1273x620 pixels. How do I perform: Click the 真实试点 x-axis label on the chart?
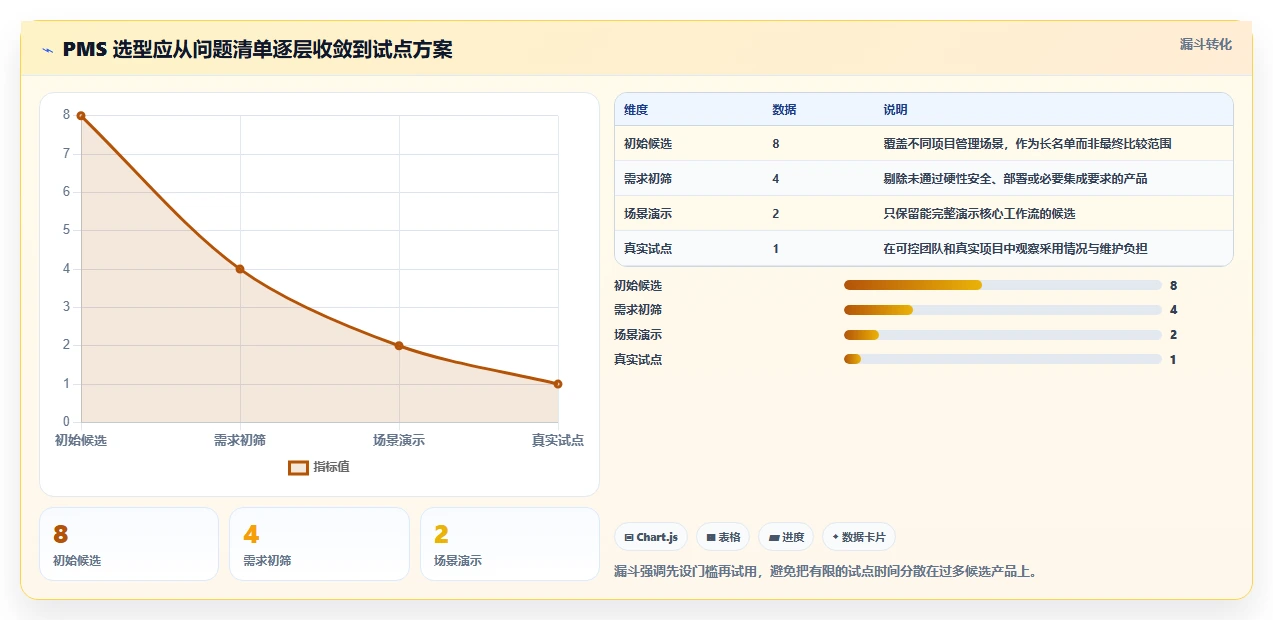[558, 440]
